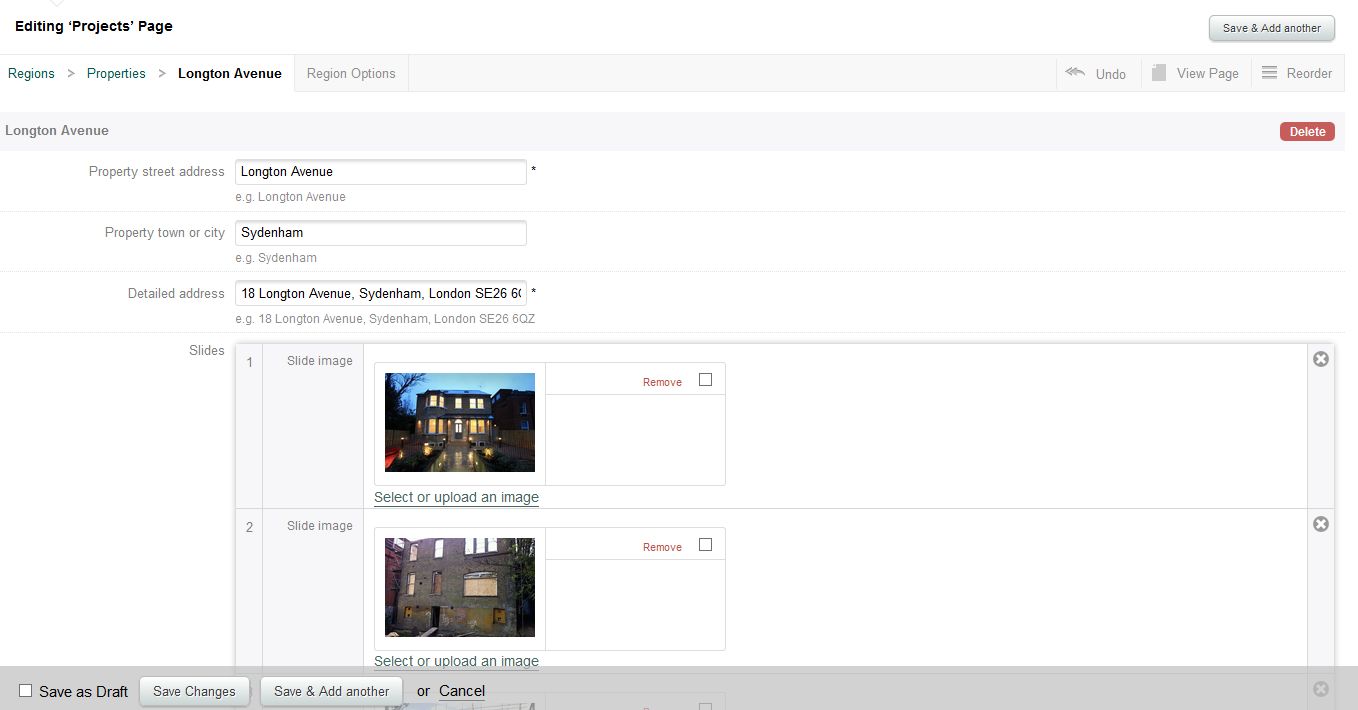Remove slide 1 with its X icon
The width and height of the screenshot is (1358, 710).
tap(1321, 359)
